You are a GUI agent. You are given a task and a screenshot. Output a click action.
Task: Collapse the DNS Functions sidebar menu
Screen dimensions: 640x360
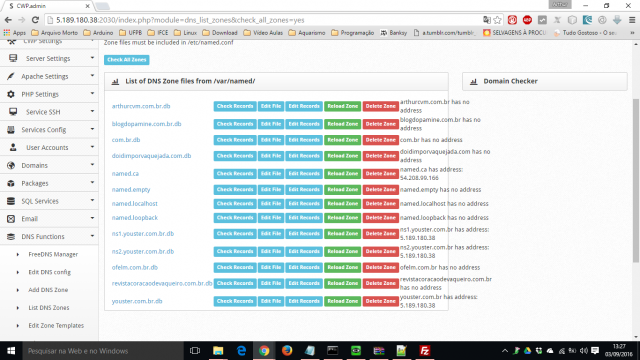coord(49,237)
